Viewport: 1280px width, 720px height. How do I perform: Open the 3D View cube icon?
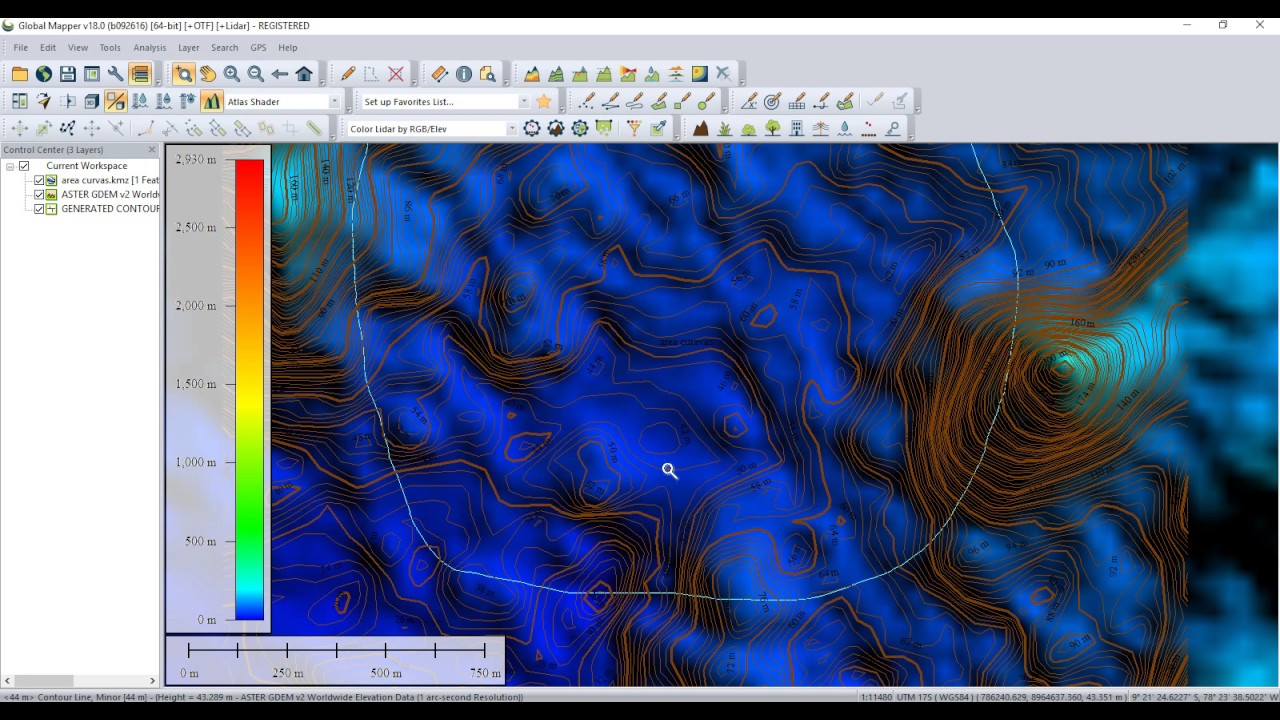pos(92,101)
